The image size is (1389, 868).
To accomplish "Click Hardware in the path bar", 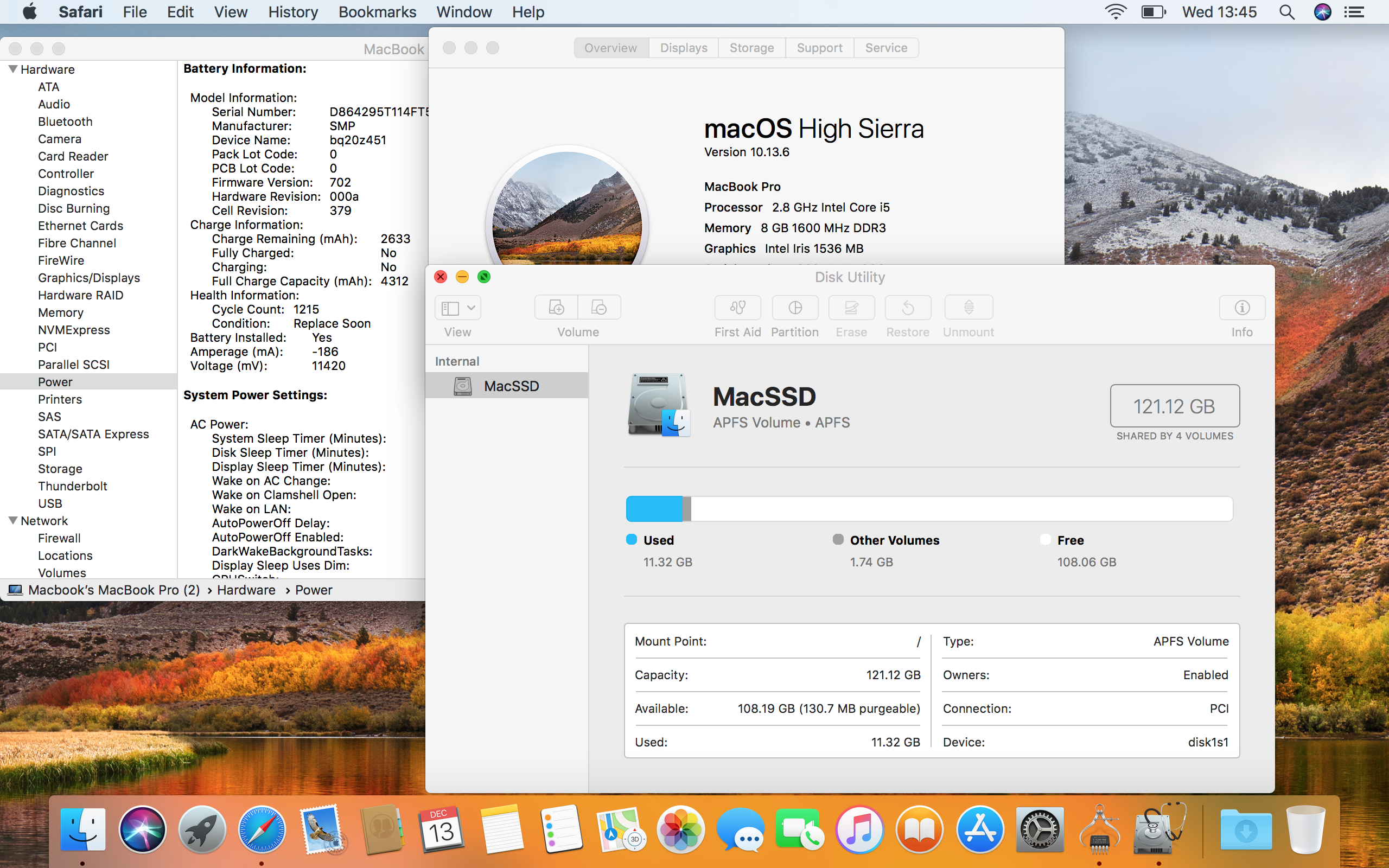I will pyautogui.click(x=246, y=590).
